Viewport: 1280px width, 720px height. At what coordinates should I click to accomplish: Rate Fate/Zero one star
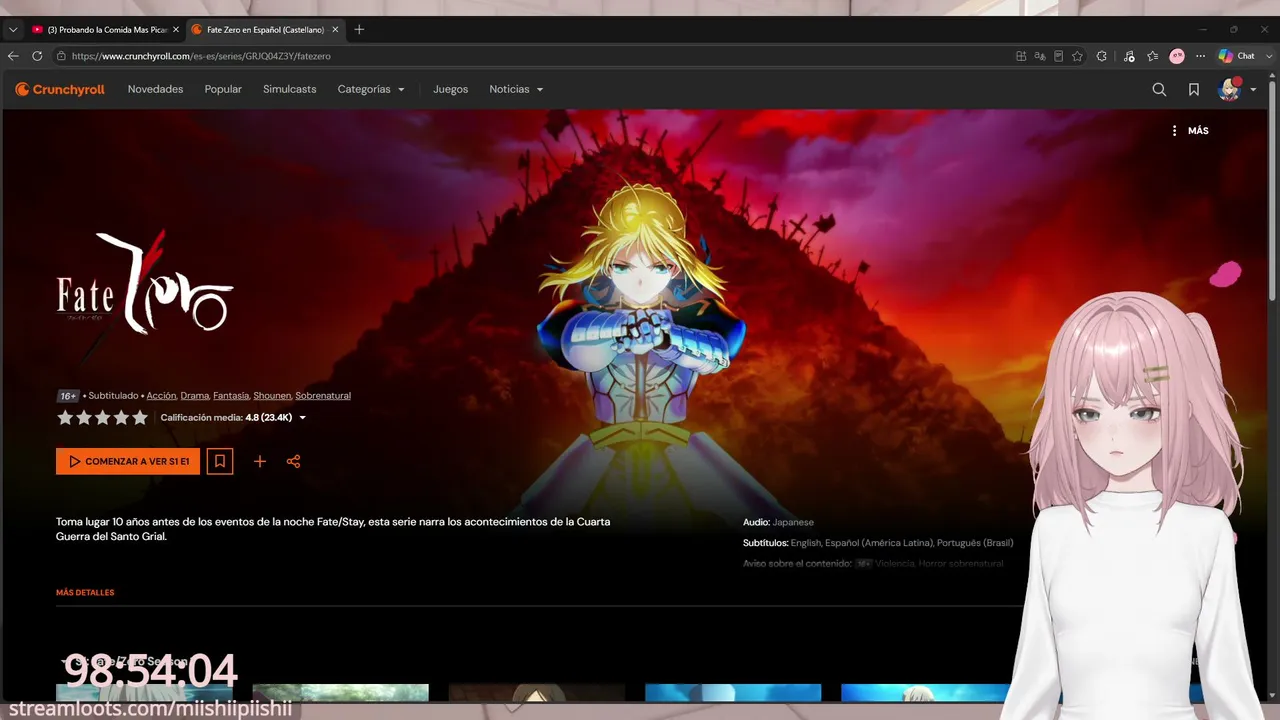pos(65,418)
